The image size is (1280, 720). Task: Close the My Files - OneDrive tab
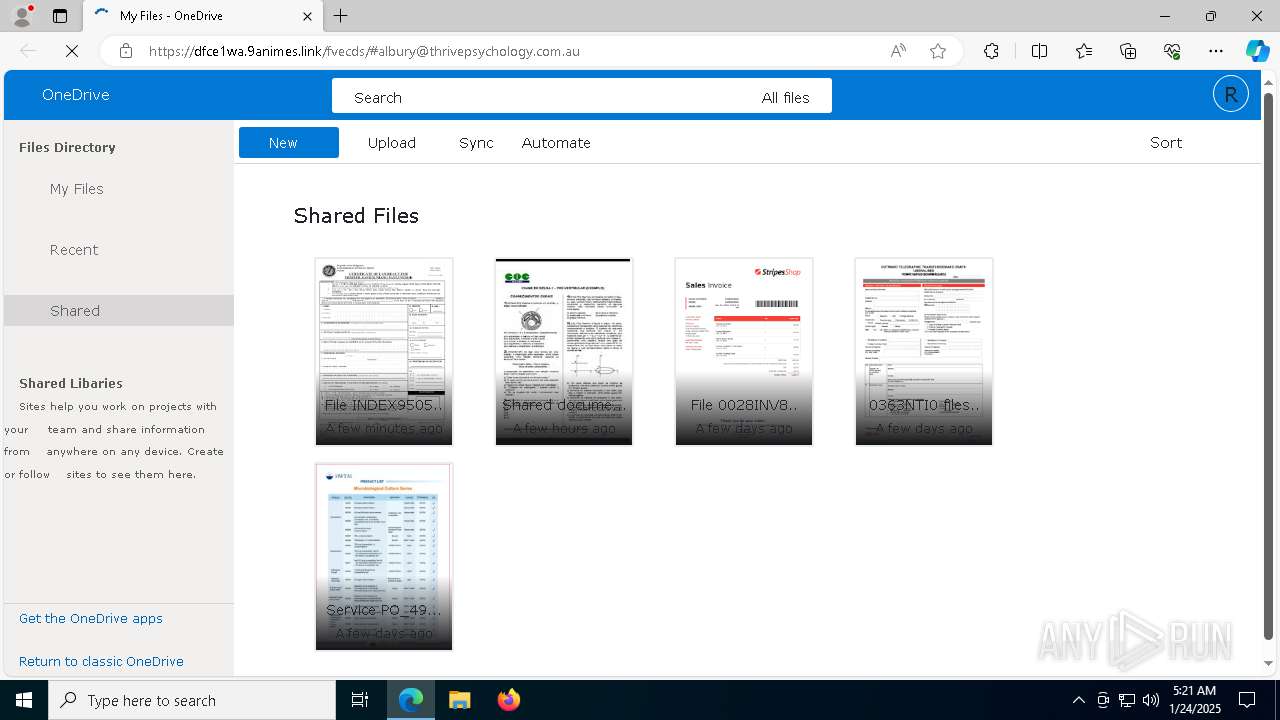pyautogui.click(x=308, y=16)
